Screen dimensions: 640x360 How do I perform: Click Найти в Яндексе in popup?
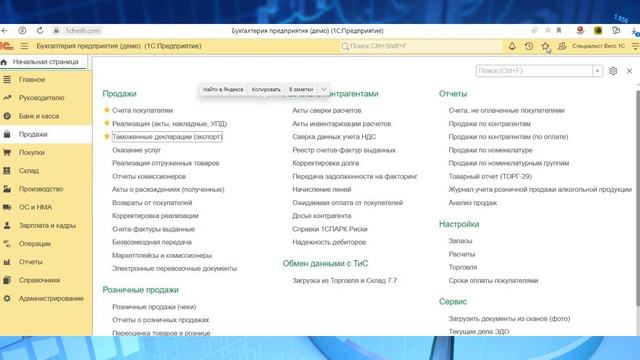pyautogui.click(x=223, y=89)
